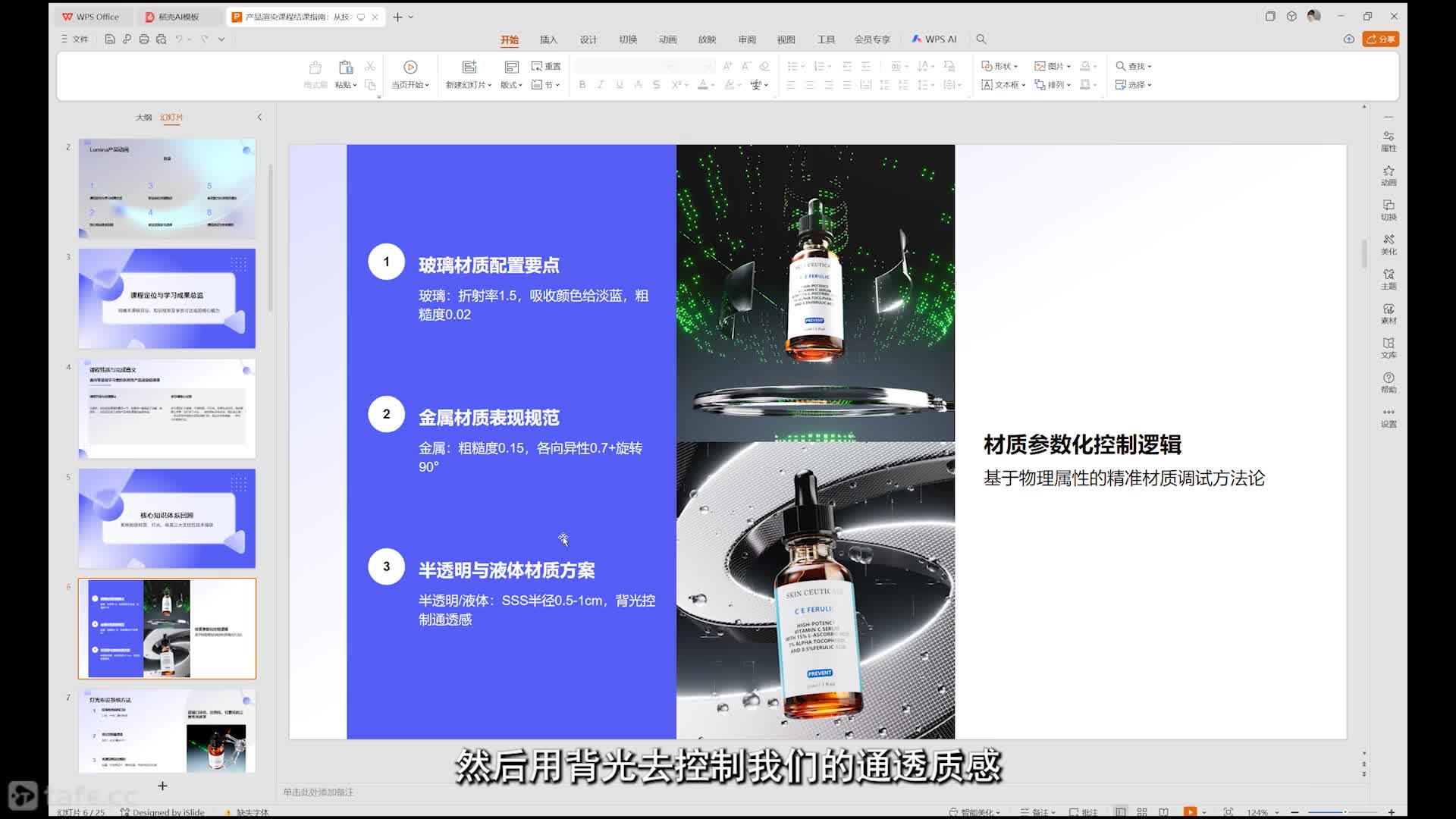
Task: Click the zoom slider in status bar
Action: tap(1343, 811)
